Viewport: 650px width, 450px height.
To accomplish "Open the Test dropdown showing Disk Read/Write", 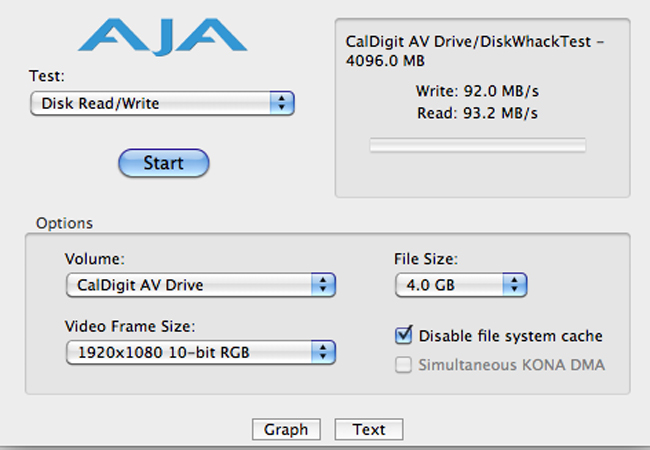I will click(162, 103).
